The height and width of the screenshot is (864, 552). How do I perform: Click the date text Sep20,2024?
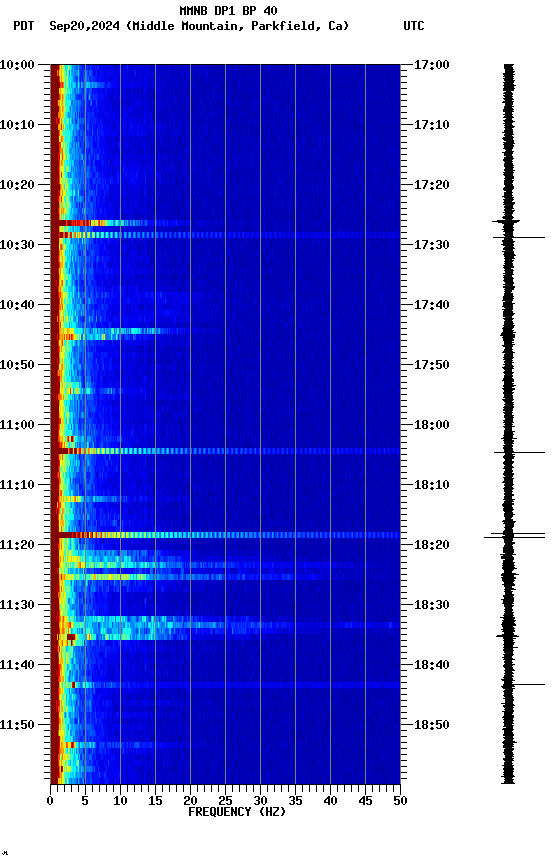(84, 26)
